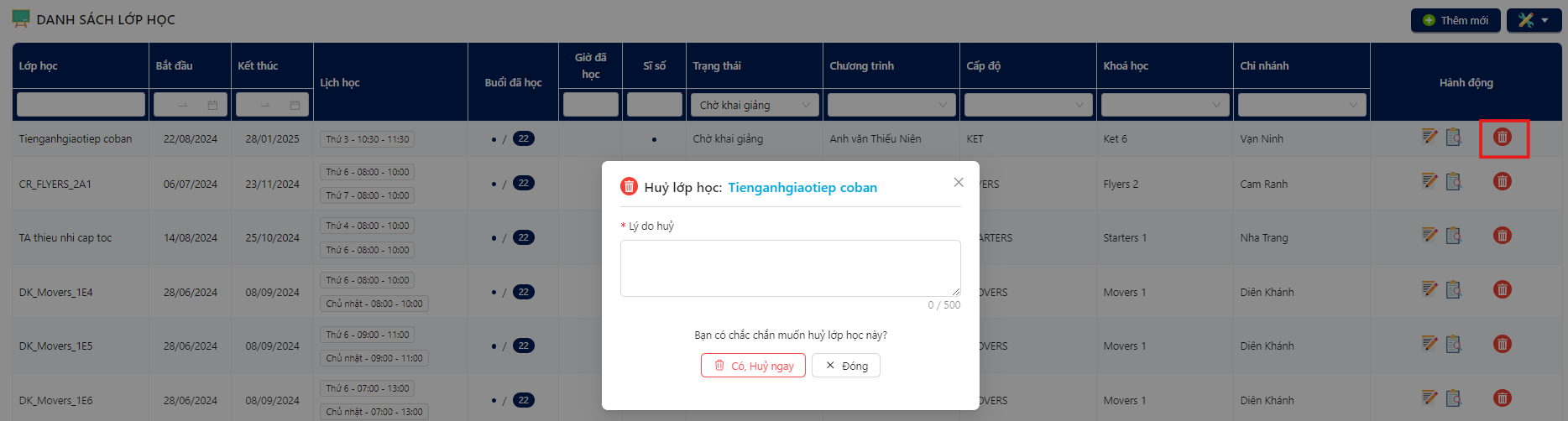Open the Khoá học filter dropdown
This screenshot has width=1568, height=421.
(x=1165, y=105)
